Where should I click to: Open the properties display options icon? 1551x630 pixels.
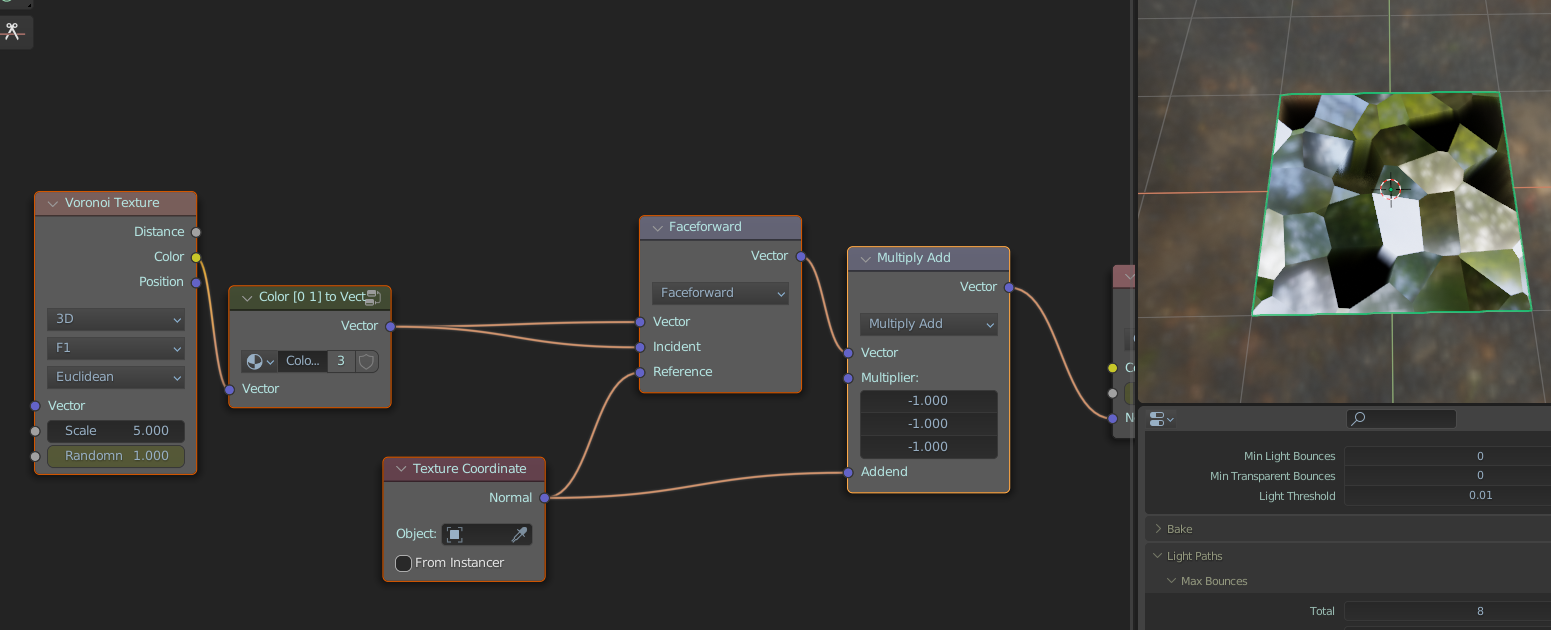click(1161, 419)
